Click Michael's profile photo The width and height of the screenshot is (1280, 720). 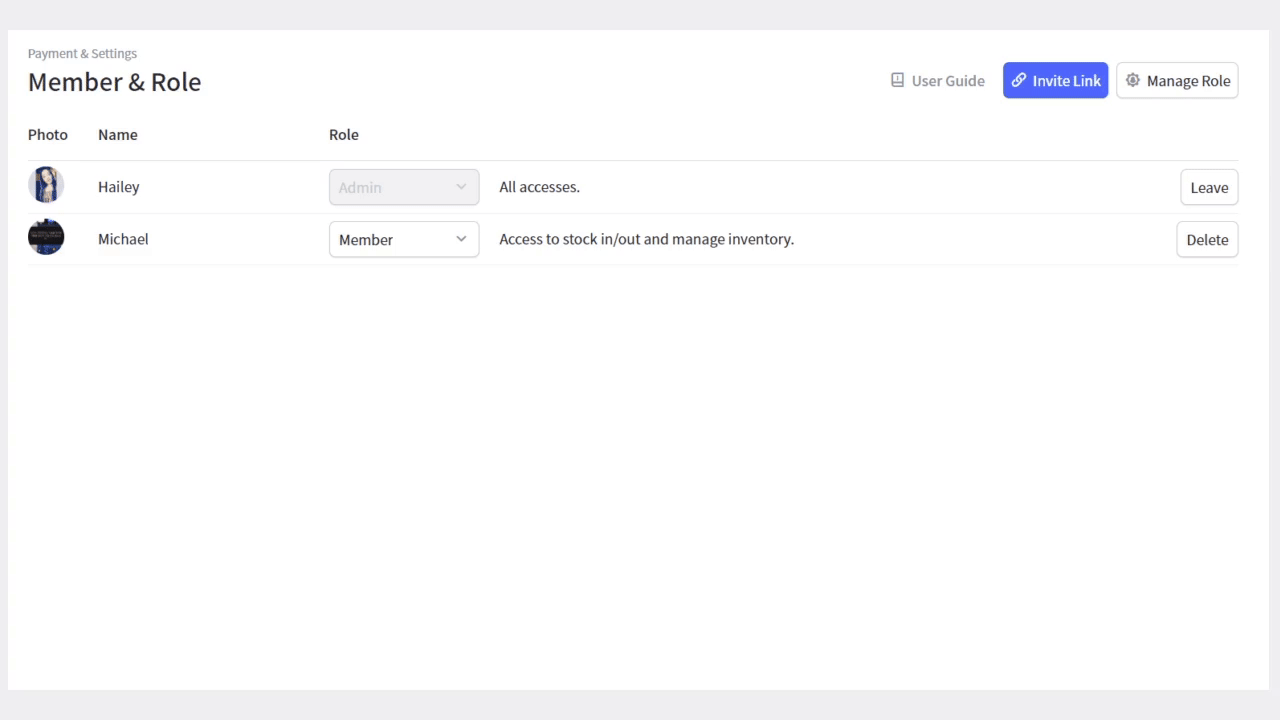point(46,237)
